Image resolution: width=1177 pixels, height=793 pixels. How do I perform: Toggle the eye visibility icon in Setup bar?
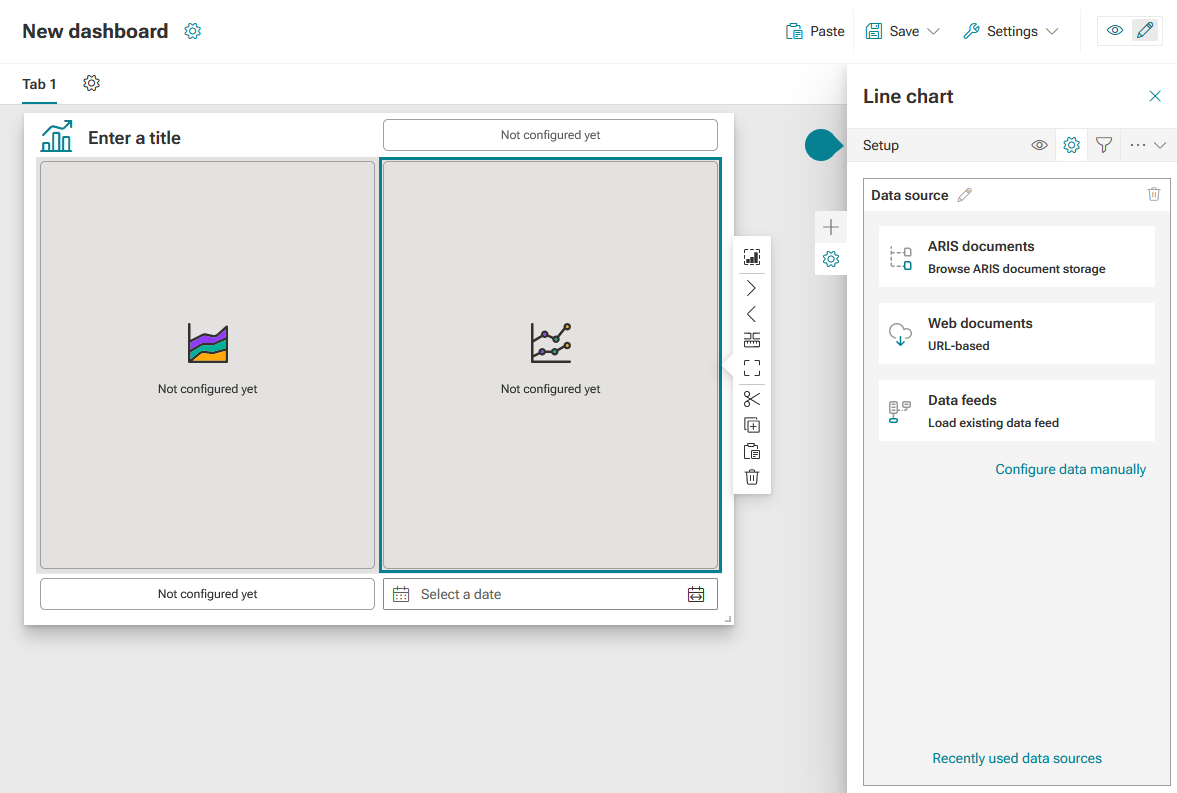pyautogui.click(x=1039, y=145)
